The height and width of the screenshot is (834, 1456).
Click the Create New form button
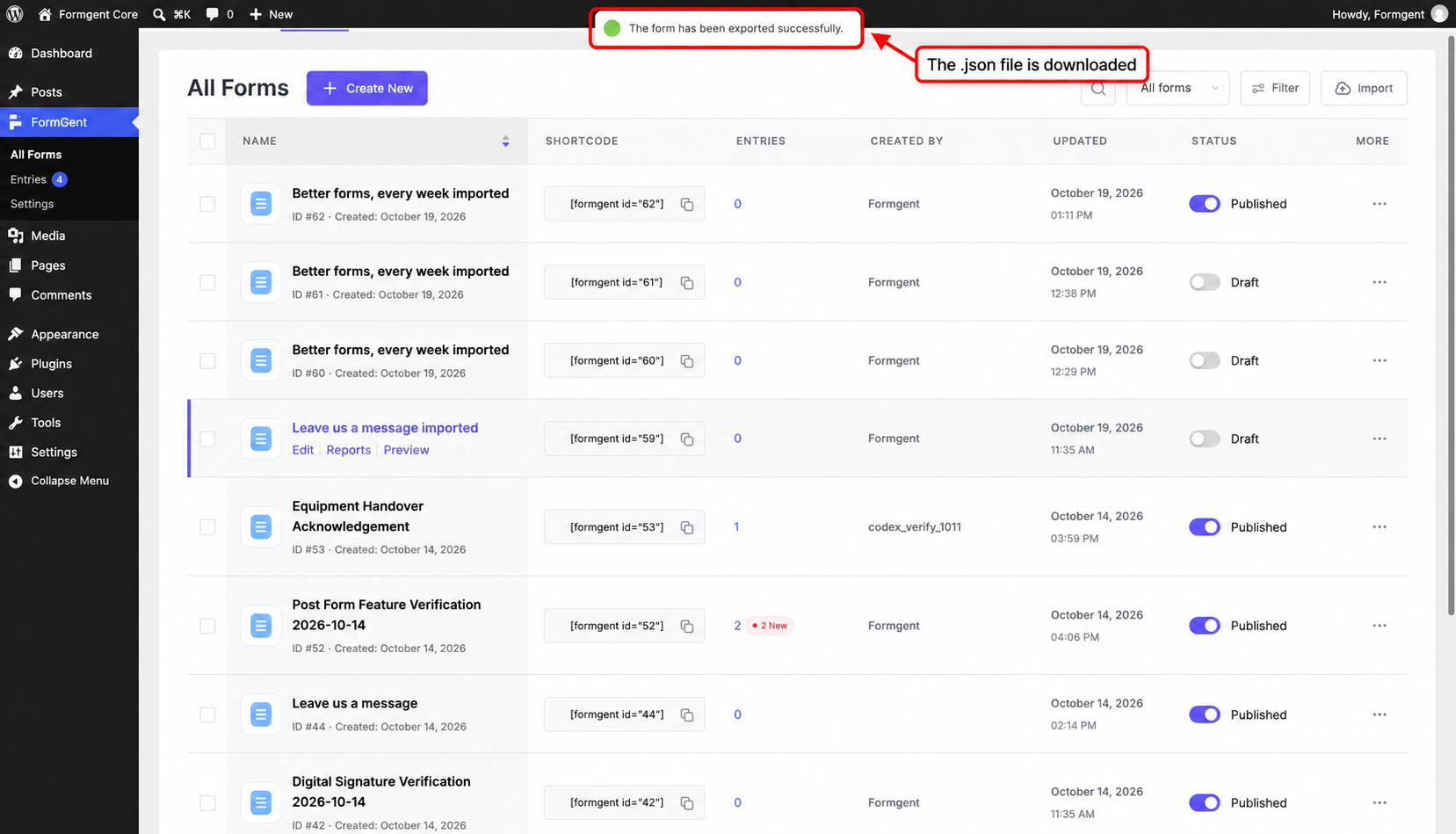pyautogui.click(x=367, y=89)
